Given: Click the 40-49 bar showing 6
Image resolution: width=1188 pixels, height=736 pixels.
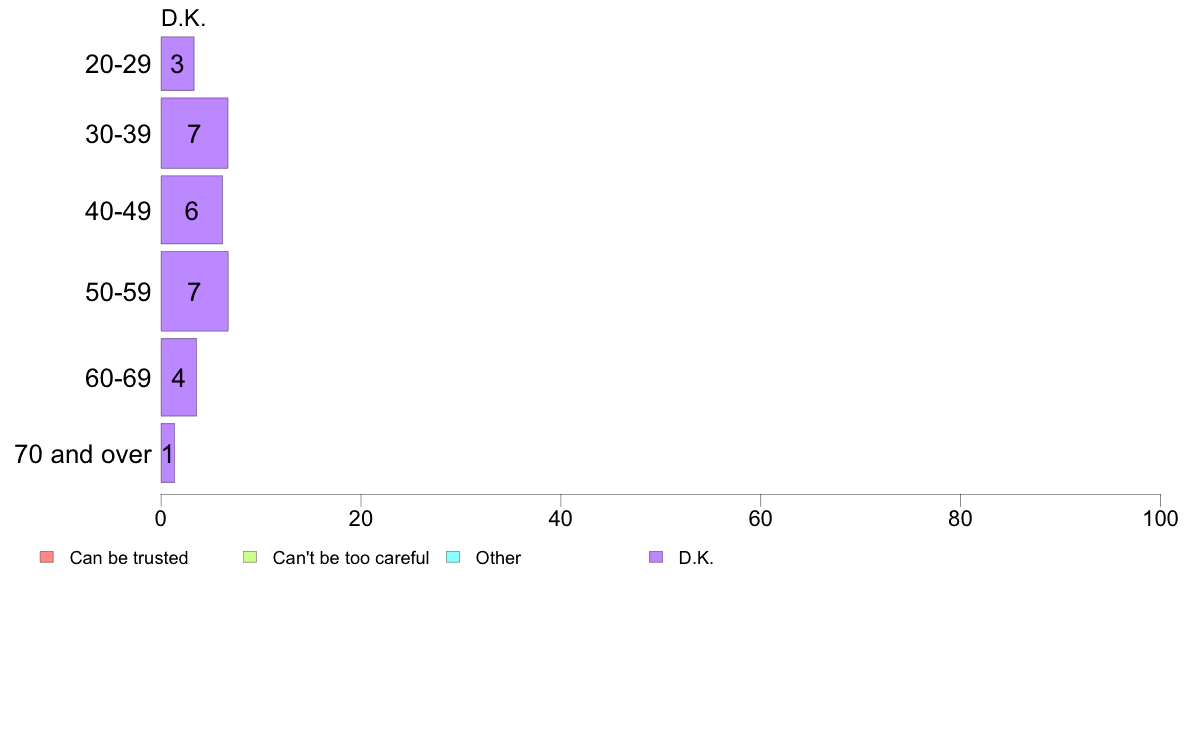Looking at the screenshot, I should pyautogui.click(x=192, y=210).
